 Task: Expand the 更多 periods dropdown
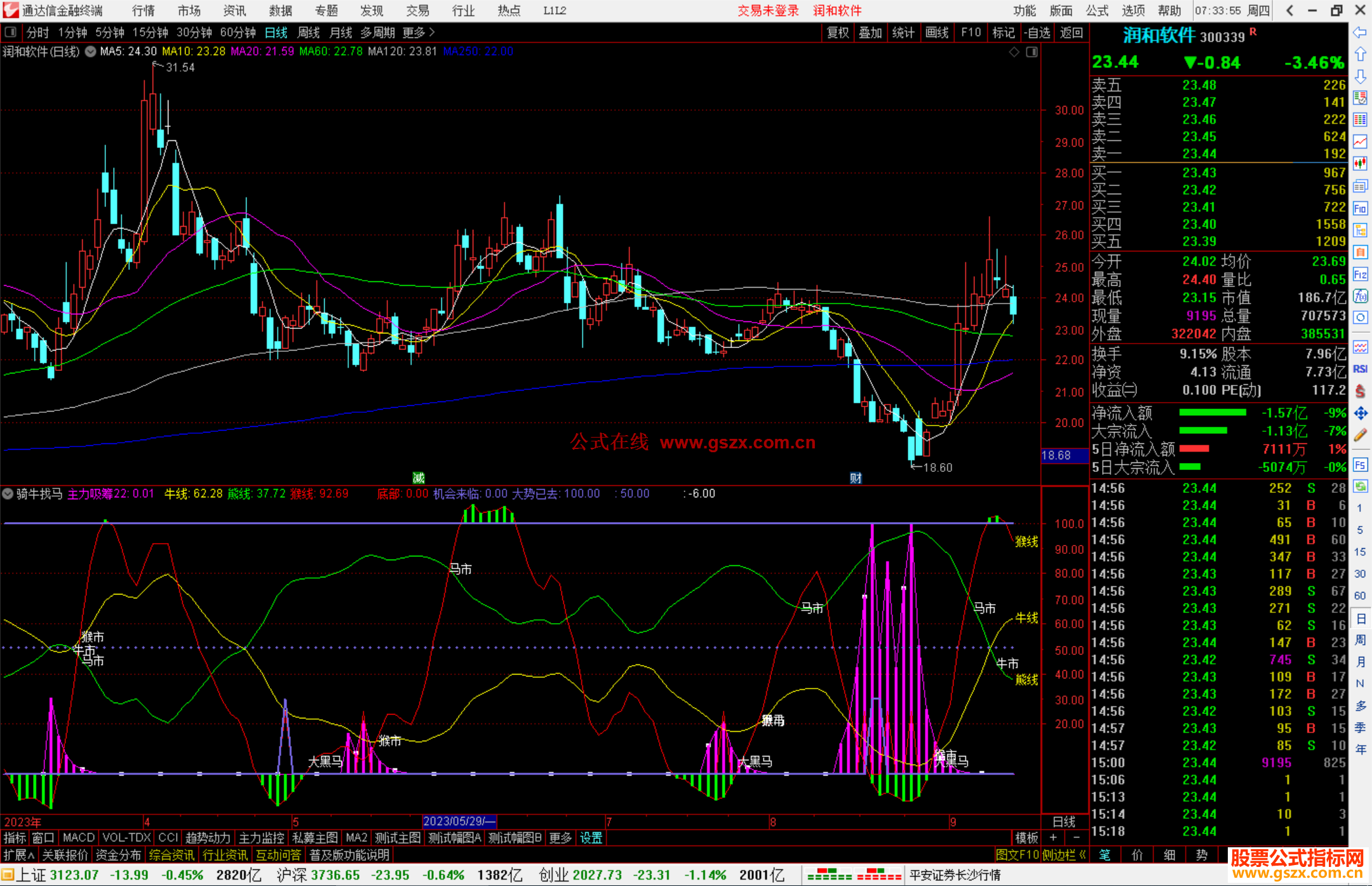[419, 32]
